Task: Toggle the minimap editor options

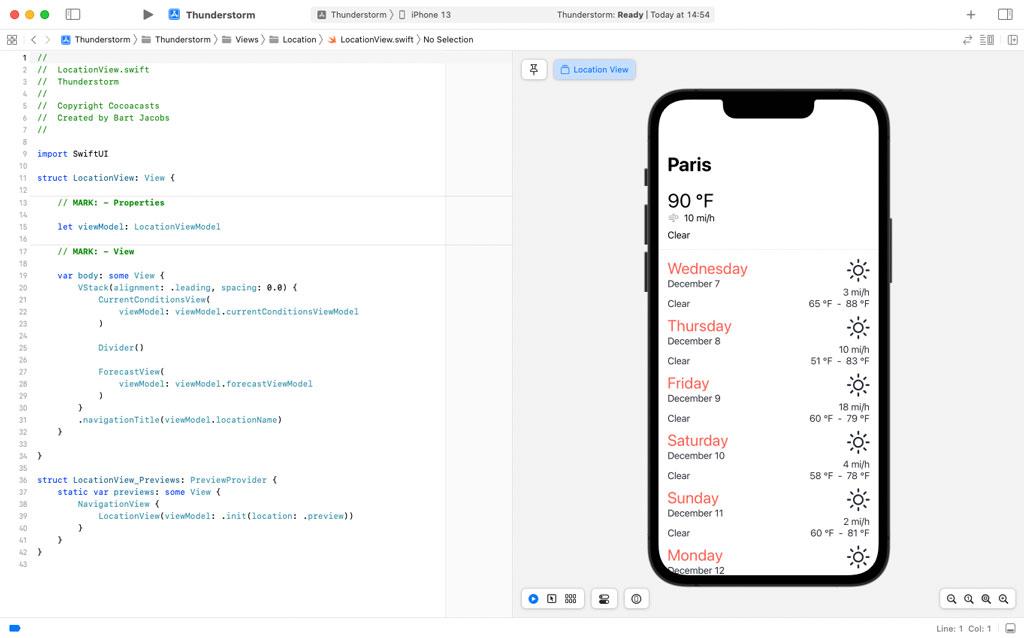Action: (989, 39)
